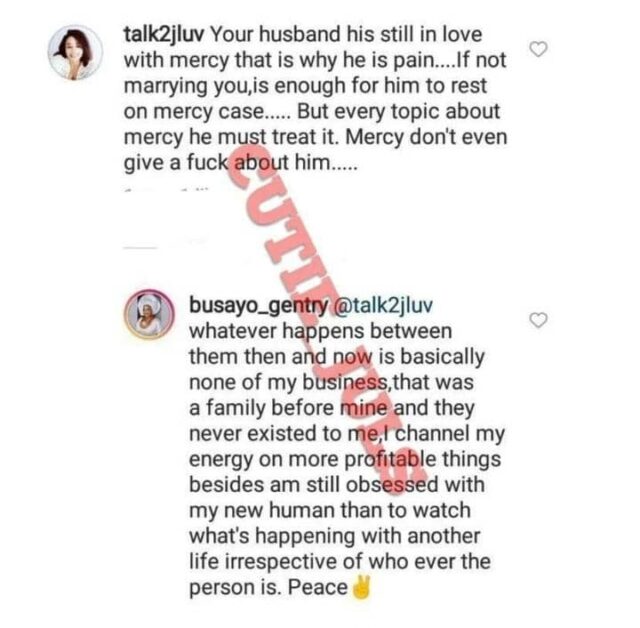Select the line 'energy on more profitable things'
Image resolution: width=640 pixels, height=628 pixels.
pyautogui.click(x=345, y=460)
